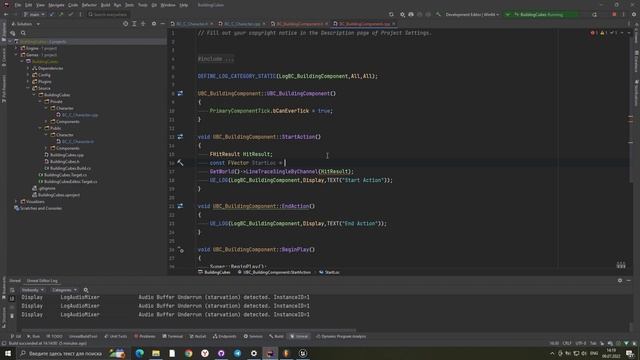Select BuildingCubes.uproject file in tree

click(x=56, y=195)
